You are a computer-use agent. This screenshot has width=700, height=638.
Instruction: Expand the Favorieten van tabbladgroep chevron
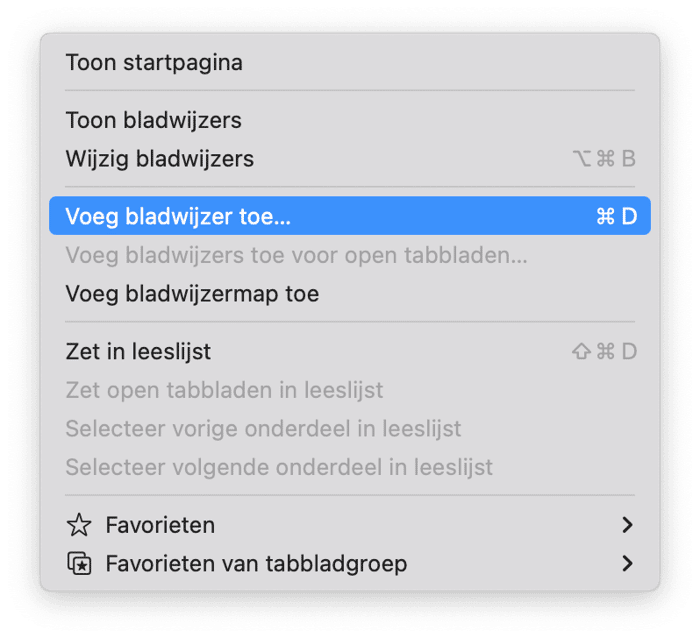tap(627, 563)
